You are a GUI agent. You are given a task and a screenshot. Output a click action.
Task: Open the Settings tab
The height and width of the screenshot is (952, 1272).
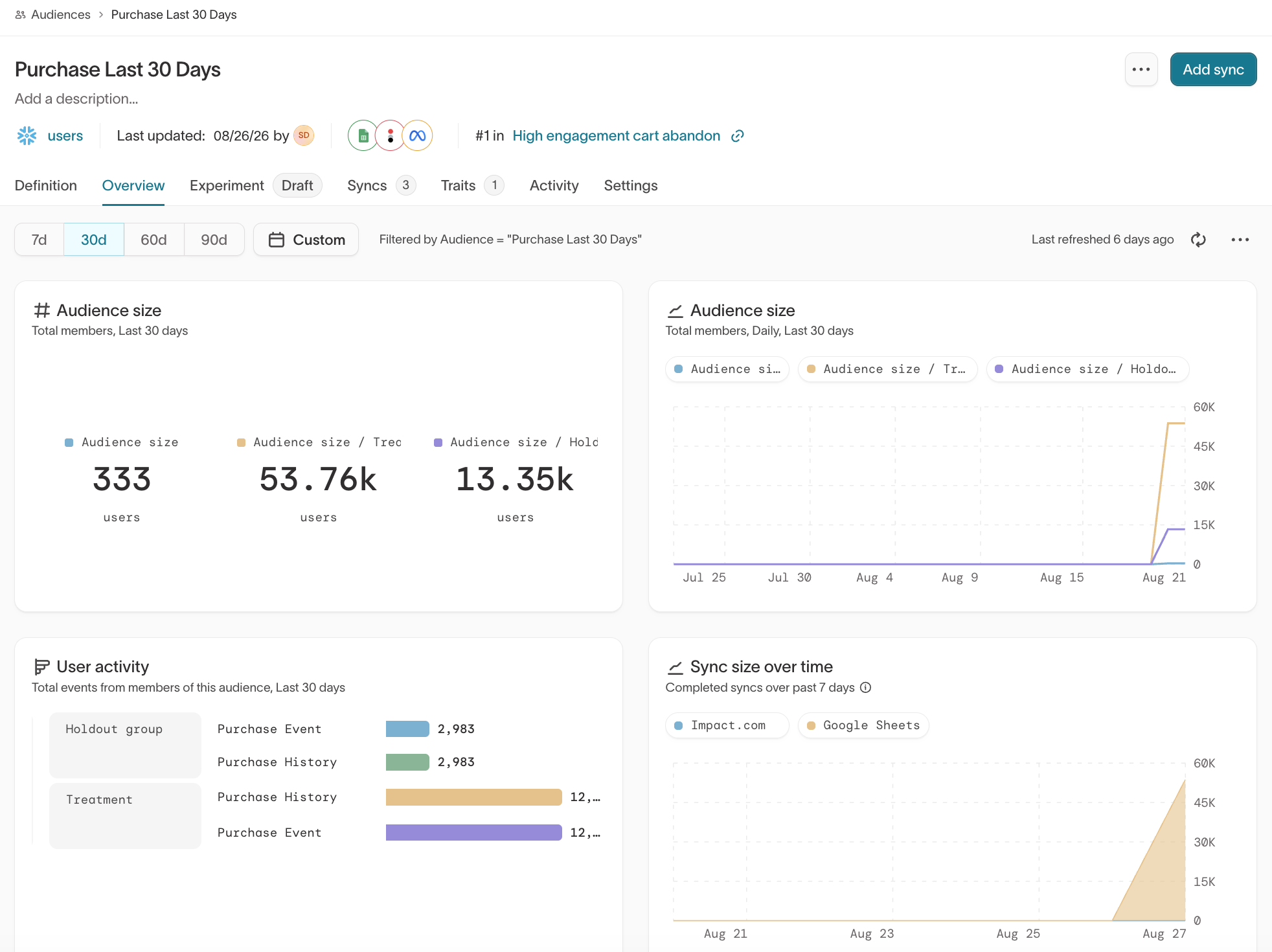631,186
